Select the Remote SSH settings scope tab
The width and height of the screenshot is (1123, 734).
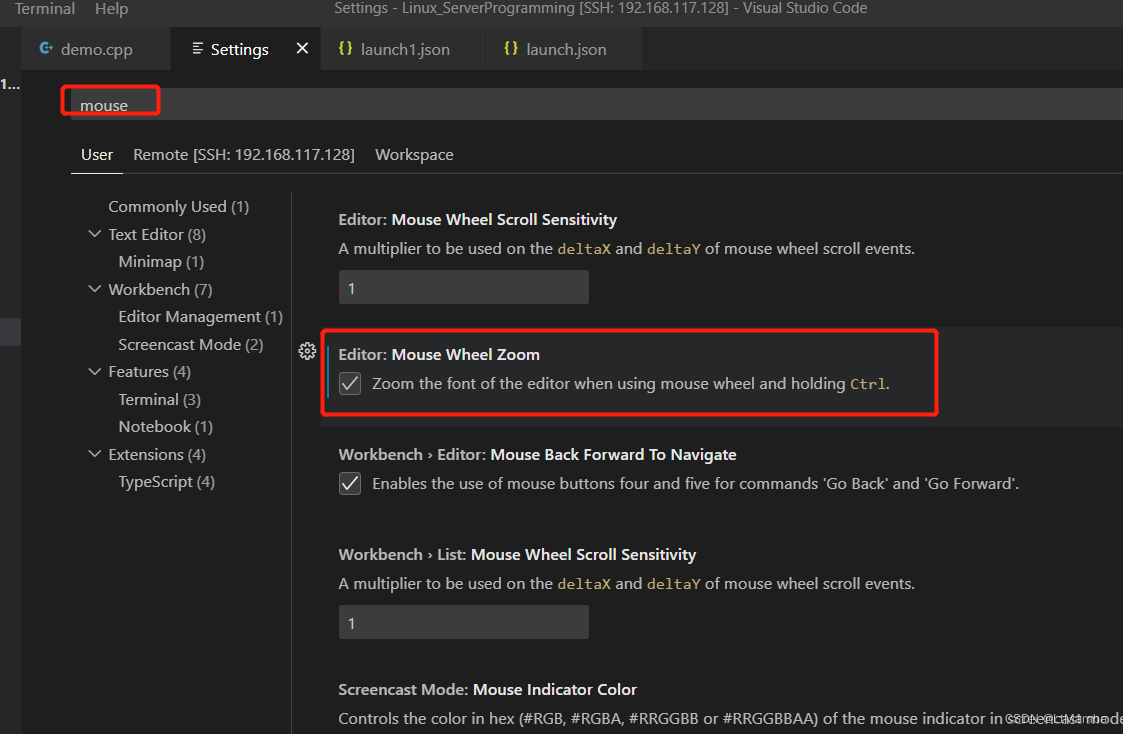[x=244, y=155]
